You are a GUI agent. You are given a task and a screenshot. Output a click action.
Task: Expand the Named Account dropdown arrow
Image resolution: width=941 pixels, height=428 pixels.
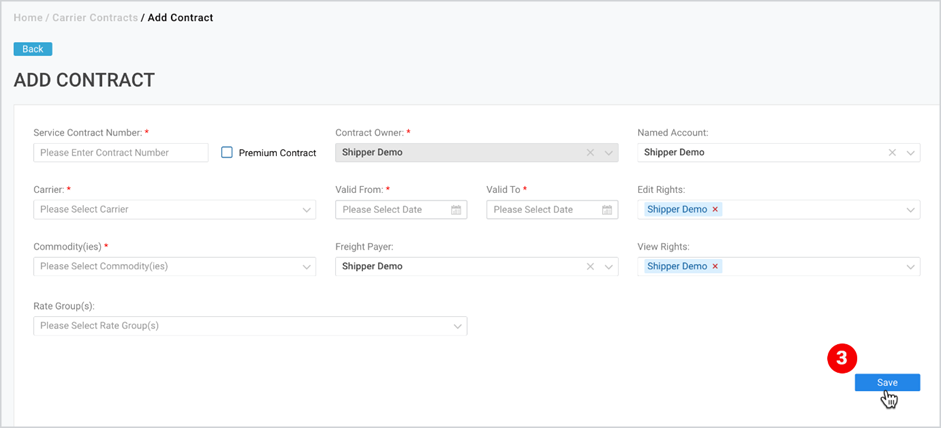point(910,152)
